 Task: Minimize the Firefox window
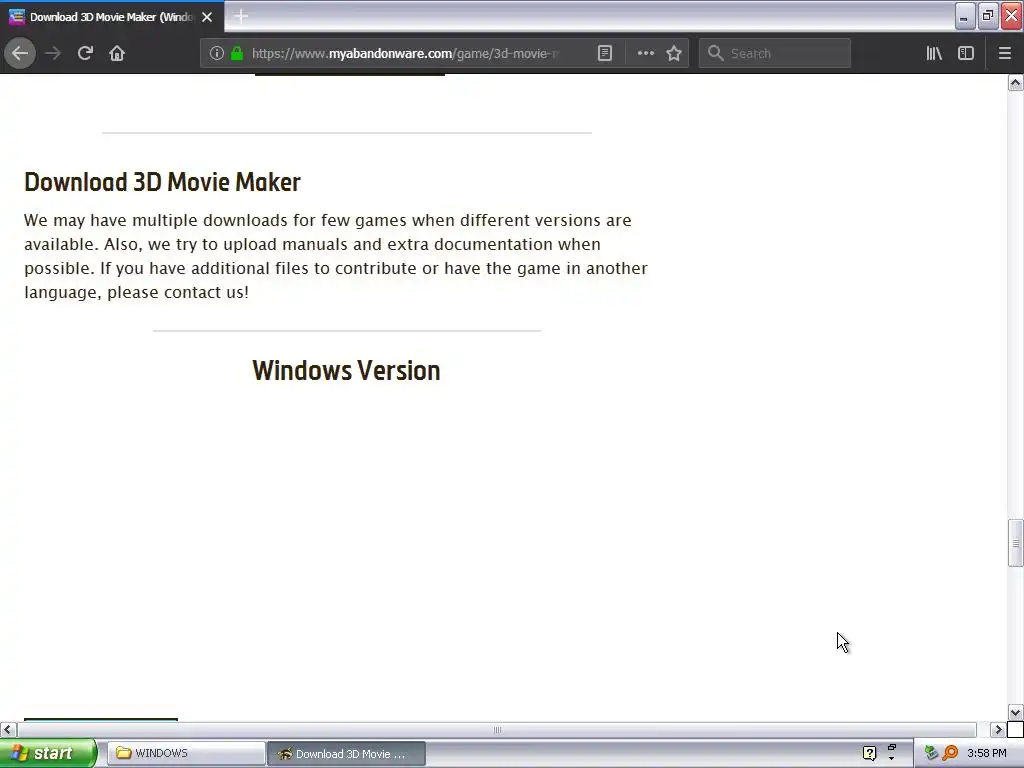pos(965,16)
